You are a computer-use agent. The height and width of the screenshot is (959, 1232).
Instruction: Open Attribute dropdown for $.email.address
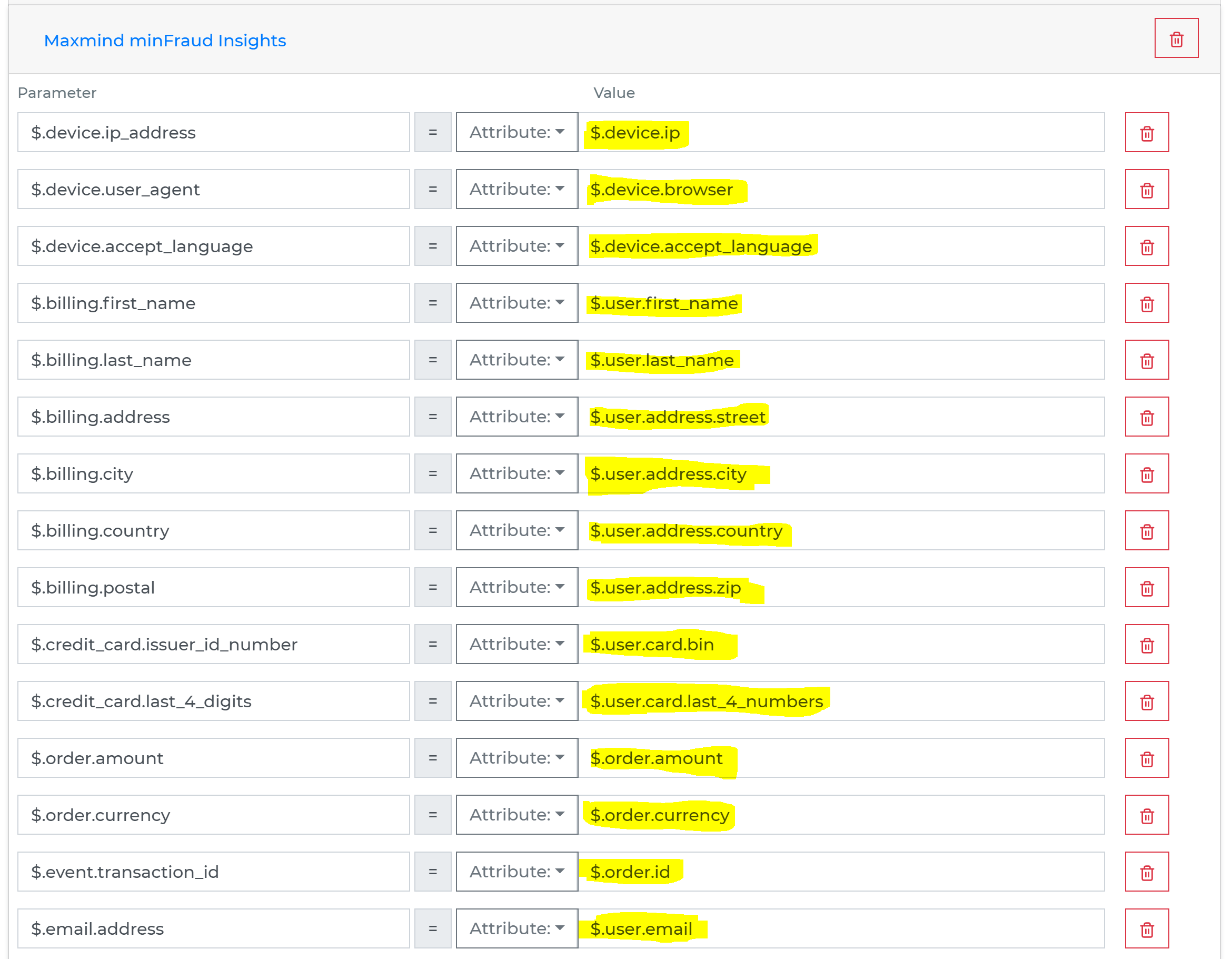(x=516, y=929)
